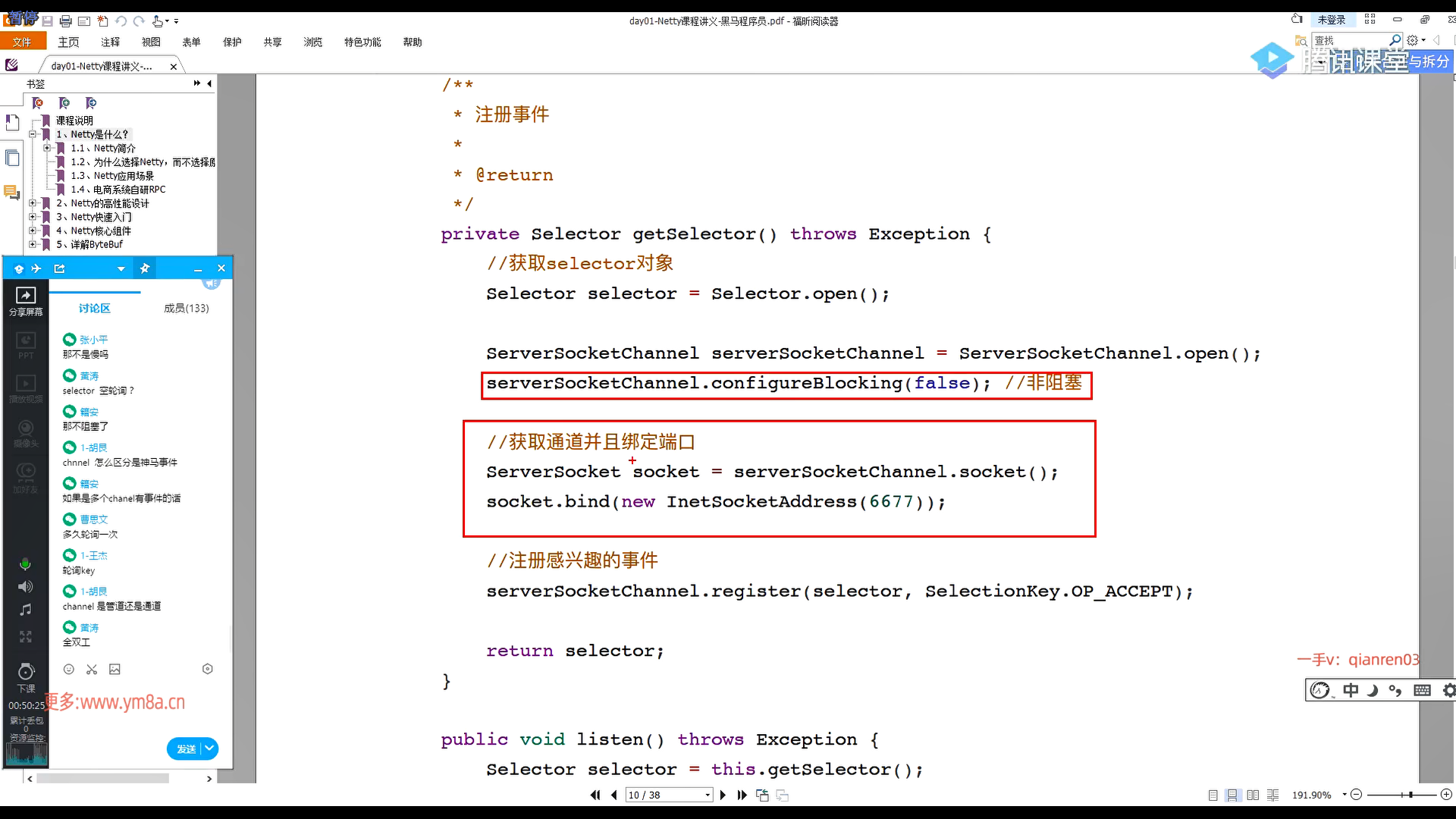Click the insert image icon in chat
This screenshot has width=1456, height=819.
[115, 669]
